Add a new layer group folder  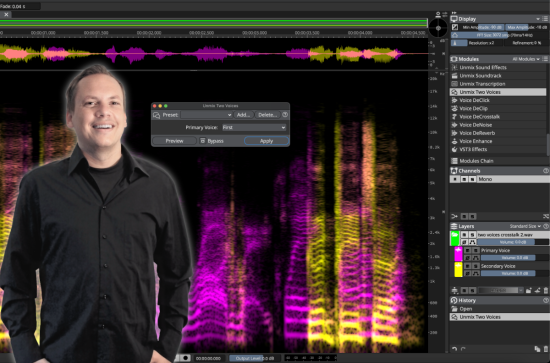[529, 290]
